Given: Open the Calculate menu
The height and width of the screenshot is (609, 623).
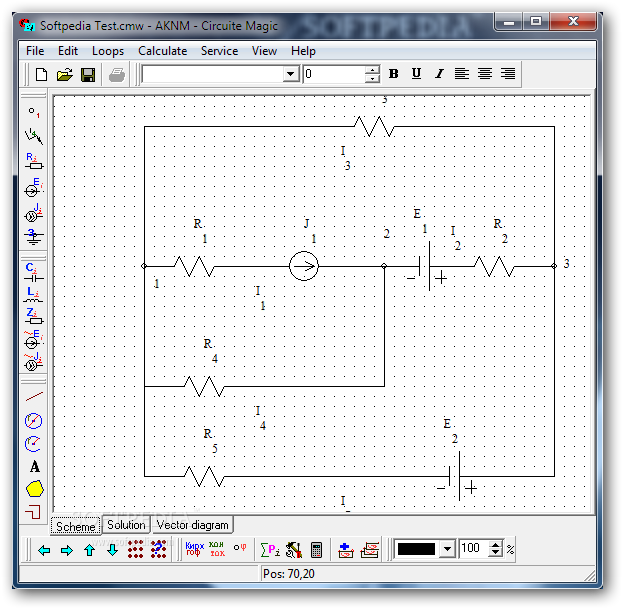Looking at the screenshot, I should (x=163, y=51).
